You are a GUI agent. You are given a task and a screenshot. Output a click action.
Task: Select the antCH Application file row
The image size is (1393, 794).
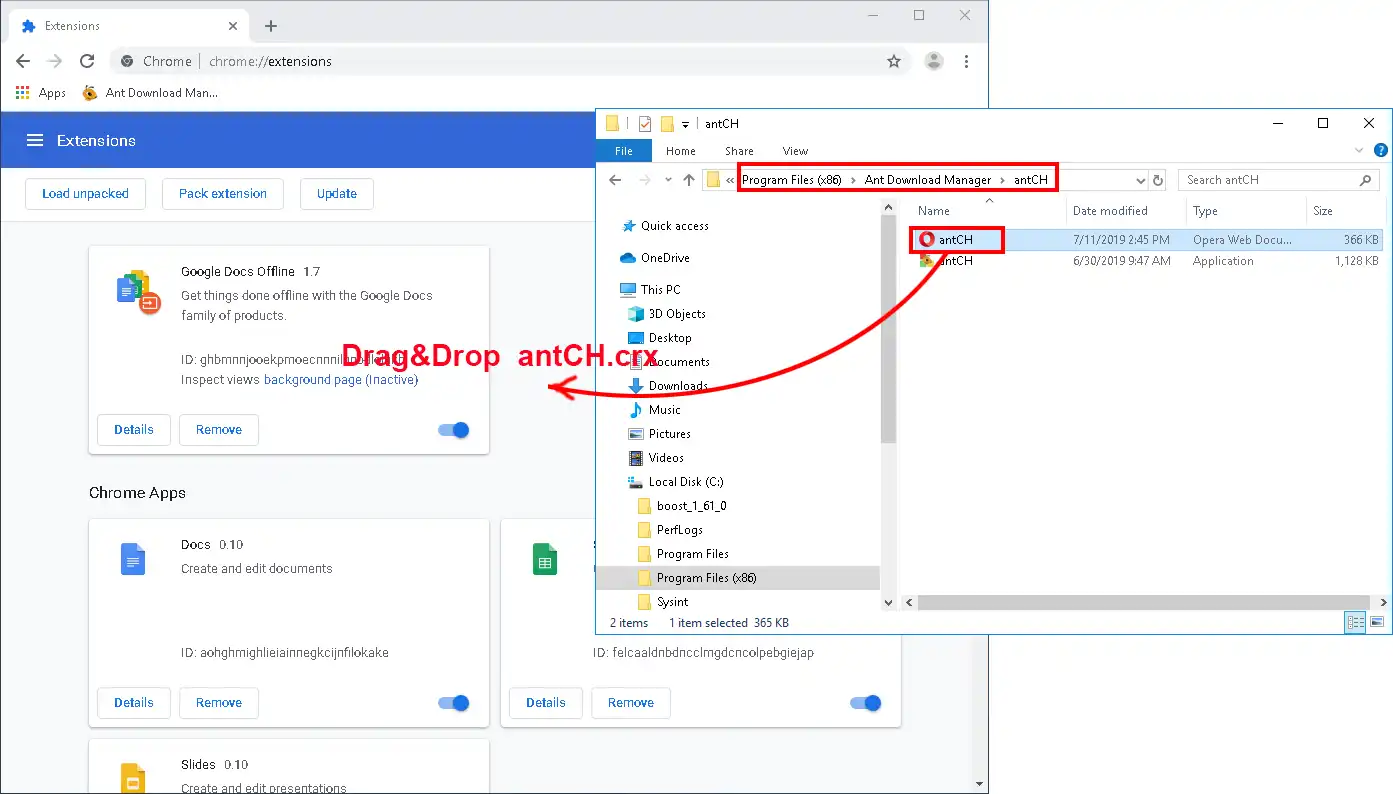point(1147,261)
